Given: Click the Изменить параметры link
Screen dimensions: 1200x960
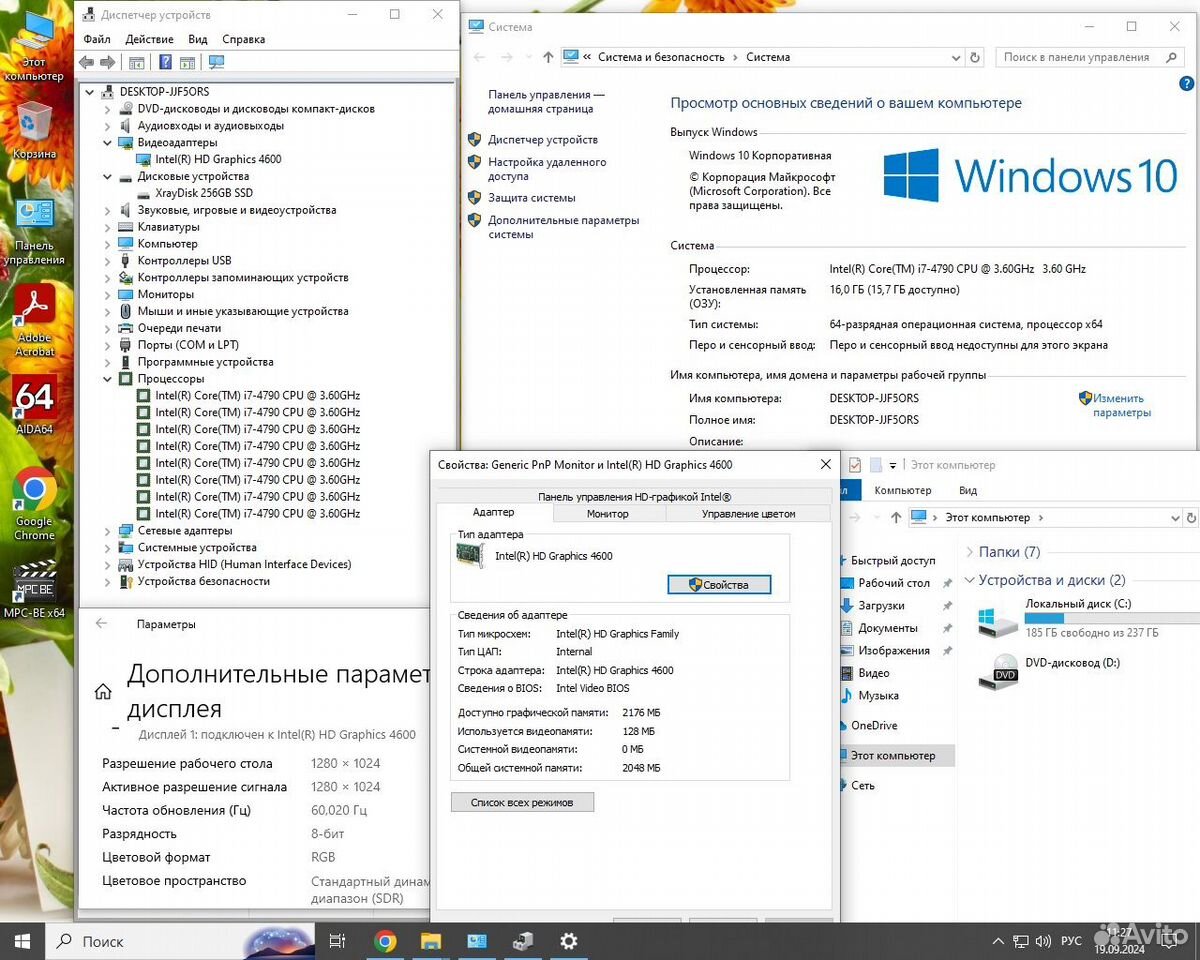Looking at the screenshot, I should click(x=1121, y=405).
